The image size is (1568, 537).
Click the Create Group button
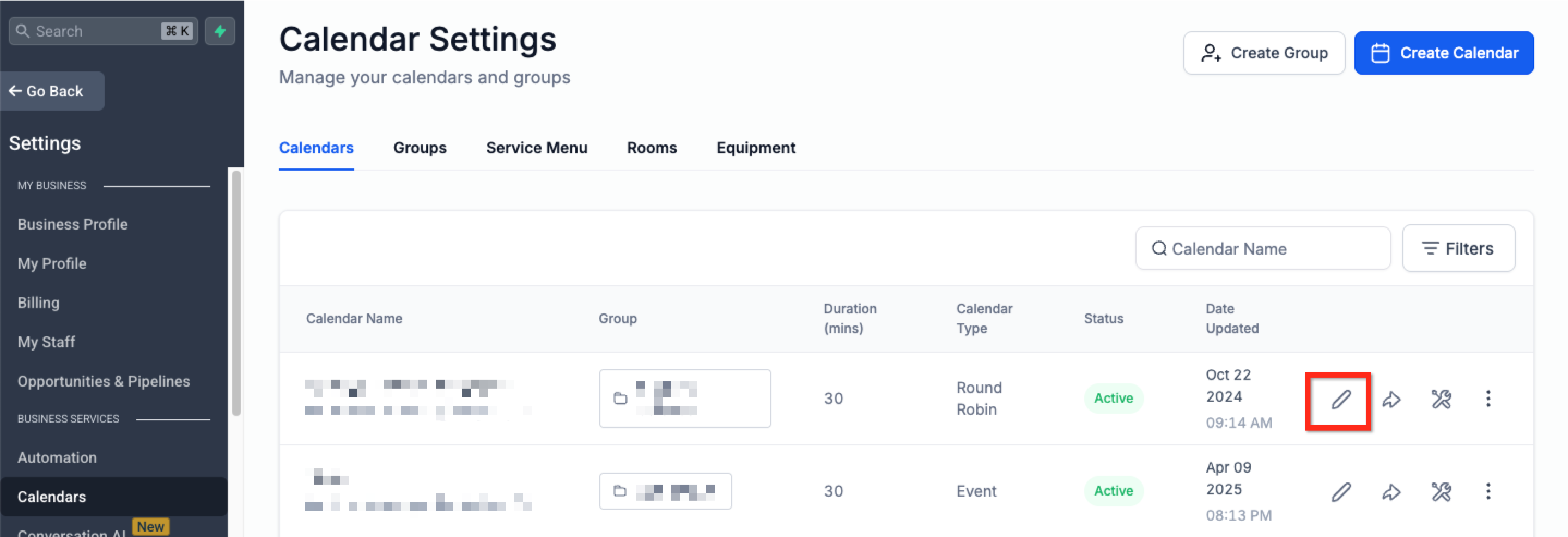coord(1263,53)
